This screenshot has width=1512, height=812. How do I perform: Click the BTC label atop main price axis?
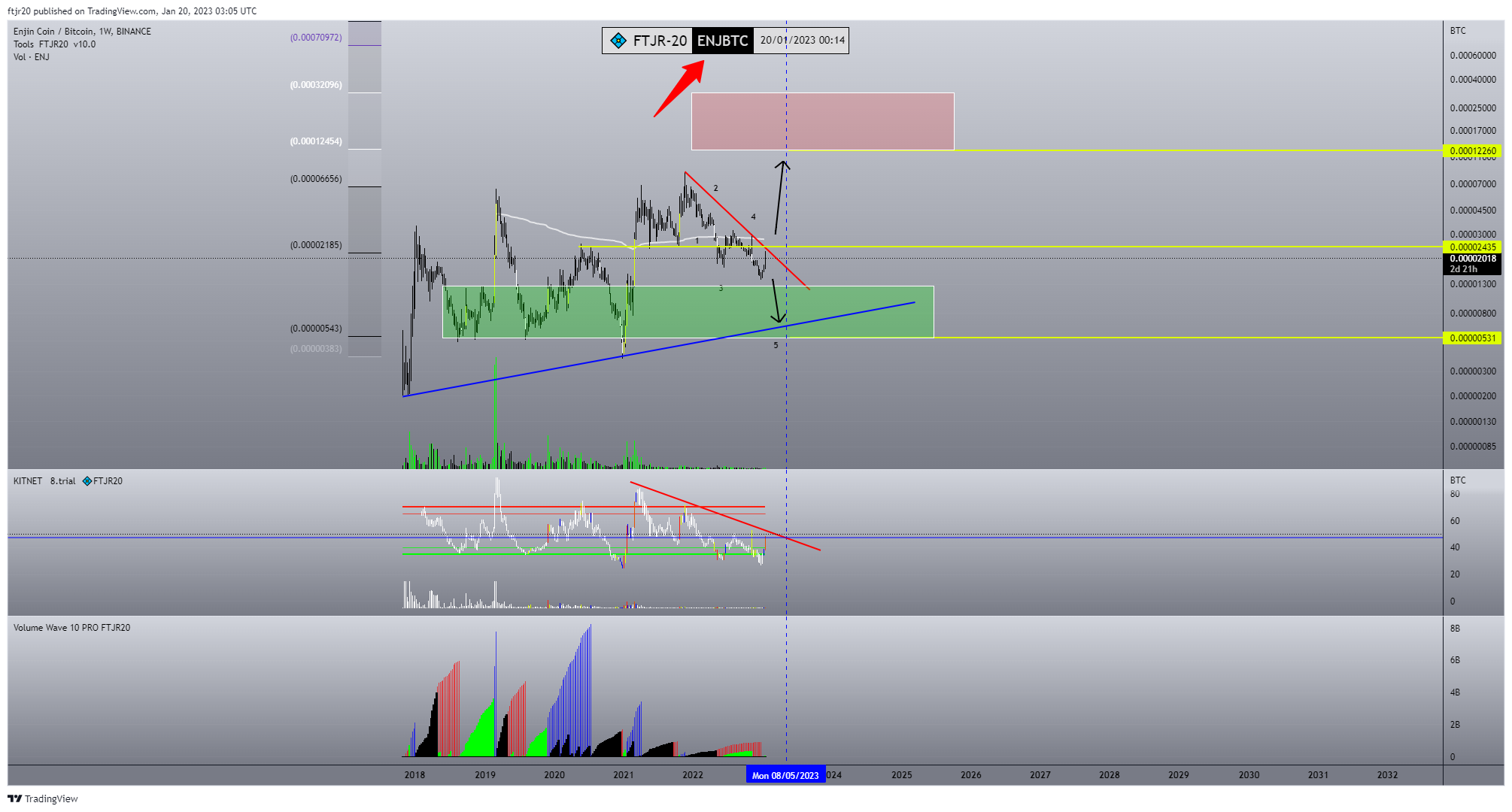click(1458, 31)
